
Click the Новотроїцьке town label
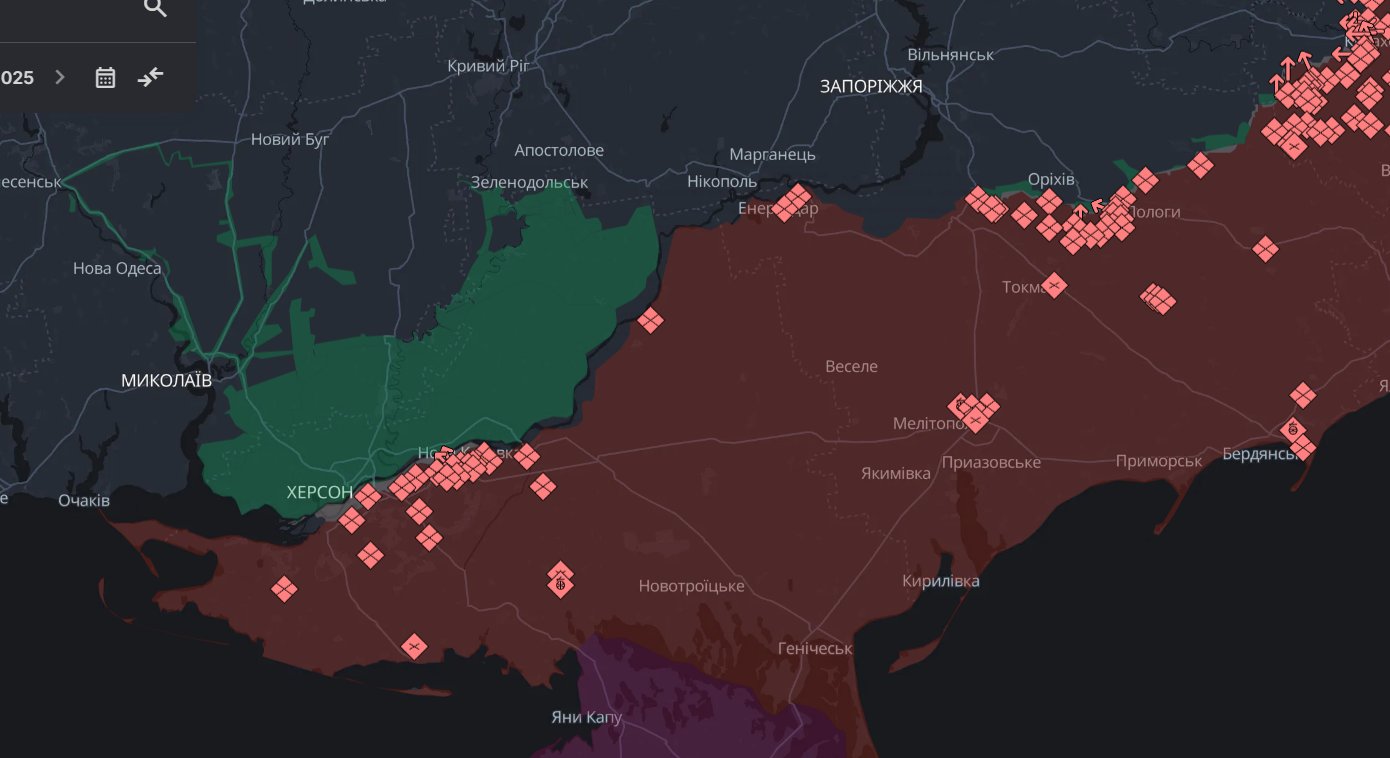691,586
